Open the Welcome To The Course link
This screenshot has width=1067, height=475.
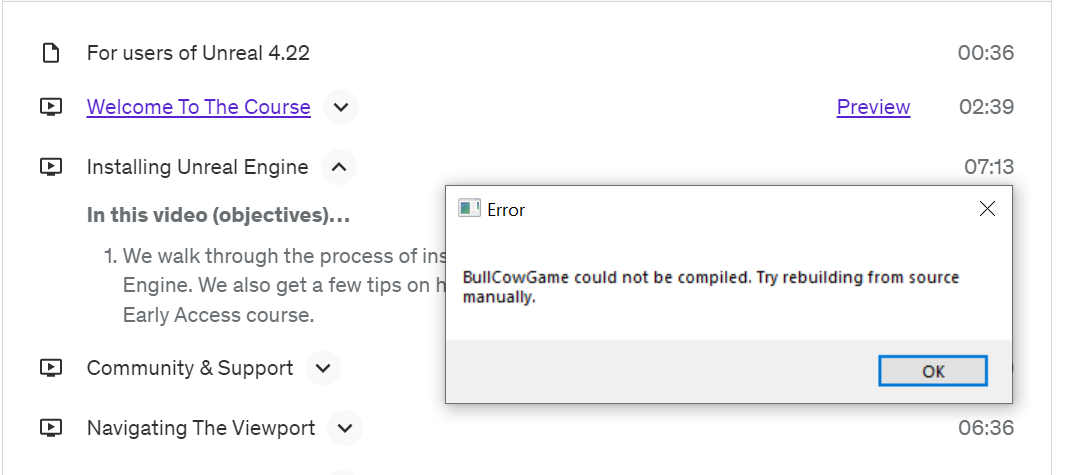(x=198, y=107)
